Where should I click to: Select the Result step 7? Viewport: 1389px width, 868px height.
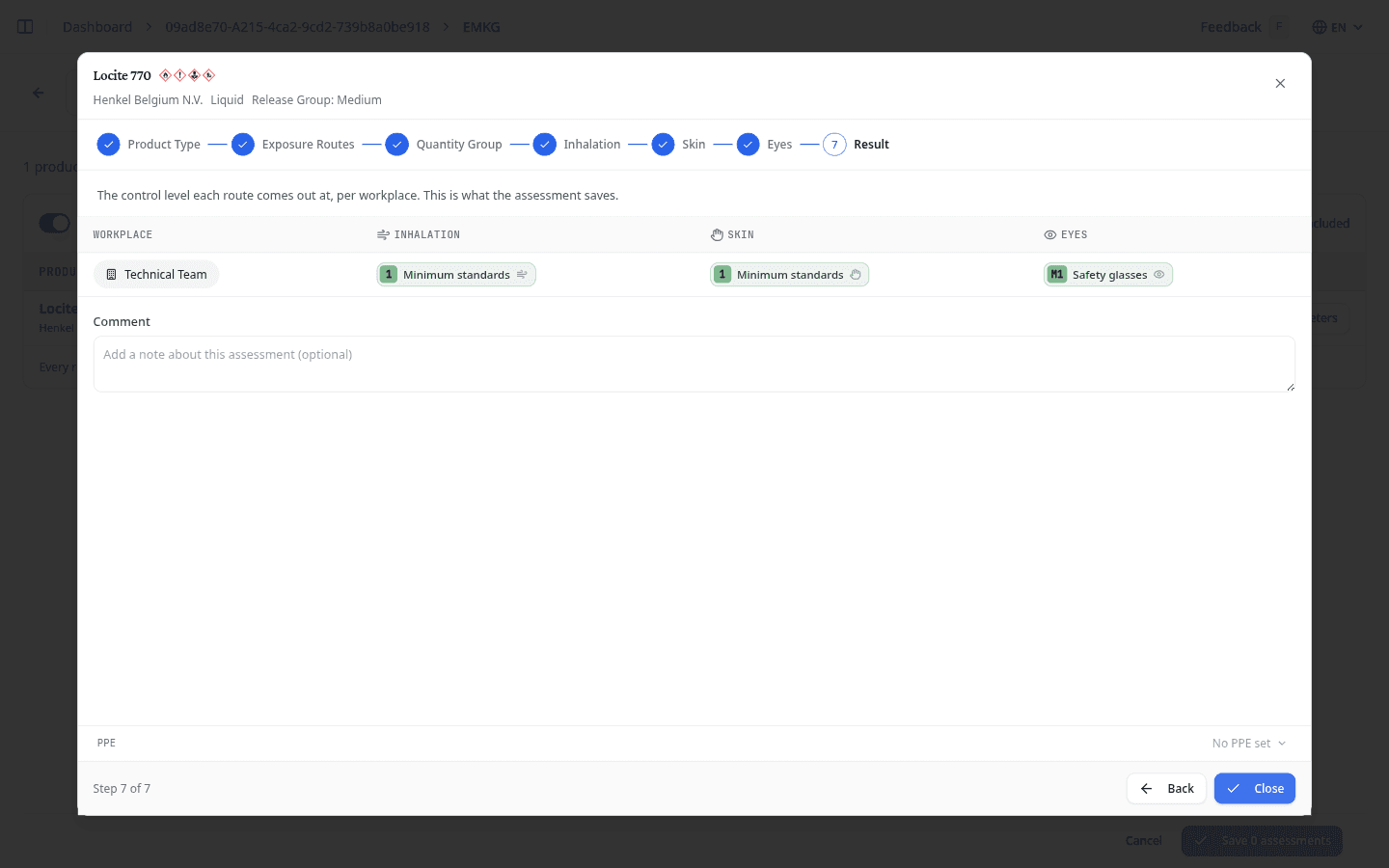pos(856,145)
